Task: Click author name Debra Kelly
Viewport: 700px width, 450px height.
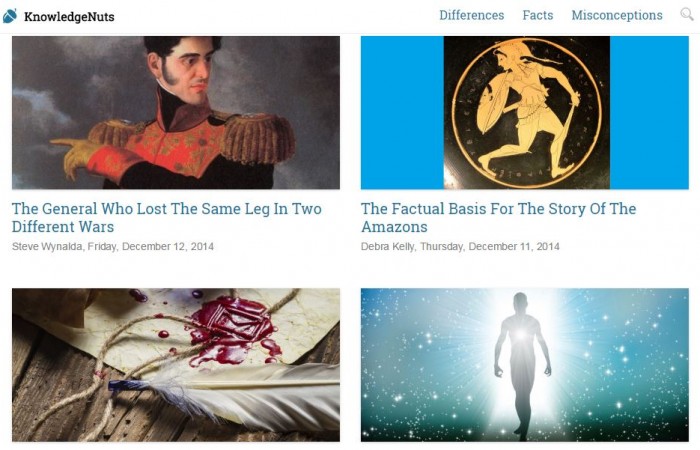Action: click(388, 246)
